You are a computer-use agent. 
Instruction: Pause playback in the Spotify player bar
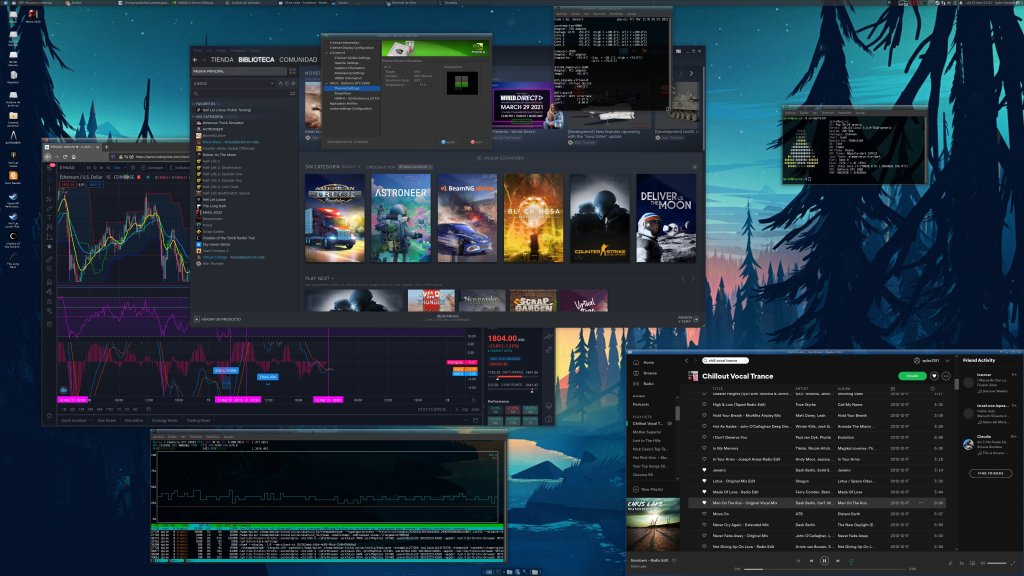pyautogui.click(x=824, y=561)
